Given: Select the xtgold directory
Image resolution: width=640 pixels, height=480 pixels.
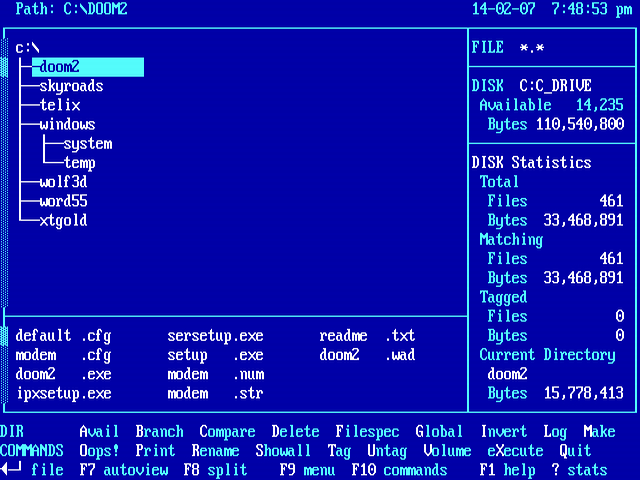Looking at the screenshot, I should coord(63,221).
